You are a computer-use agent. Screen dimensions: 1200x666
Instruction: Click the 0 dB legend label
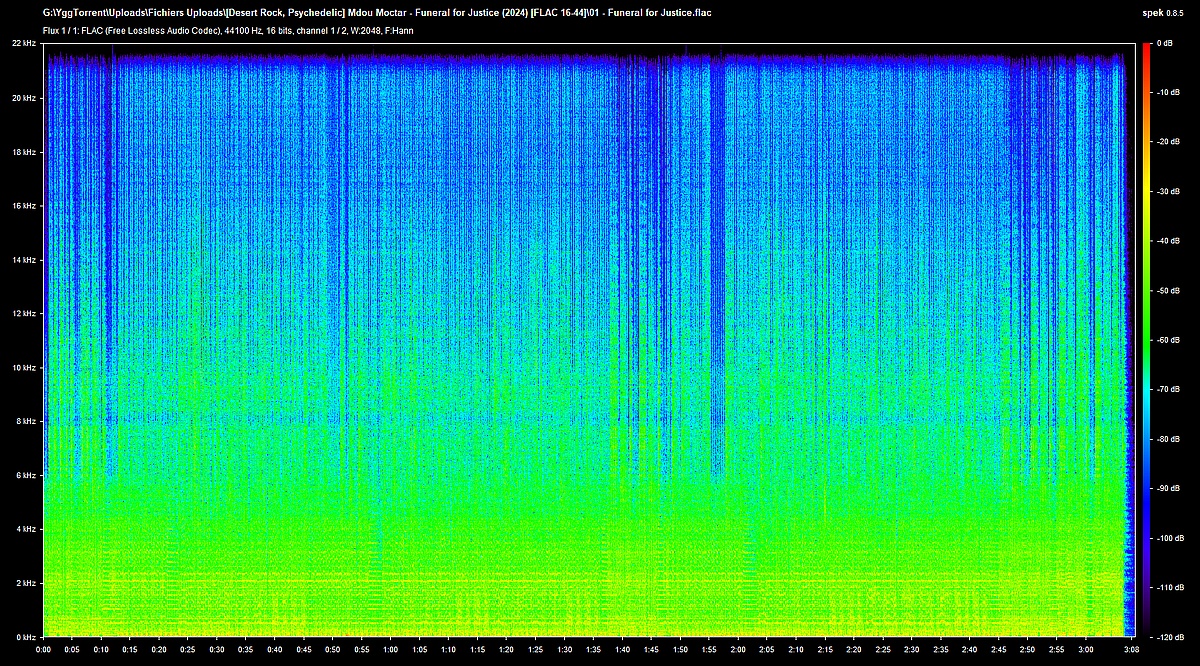pyautogui.click(x=1164, y=44)
